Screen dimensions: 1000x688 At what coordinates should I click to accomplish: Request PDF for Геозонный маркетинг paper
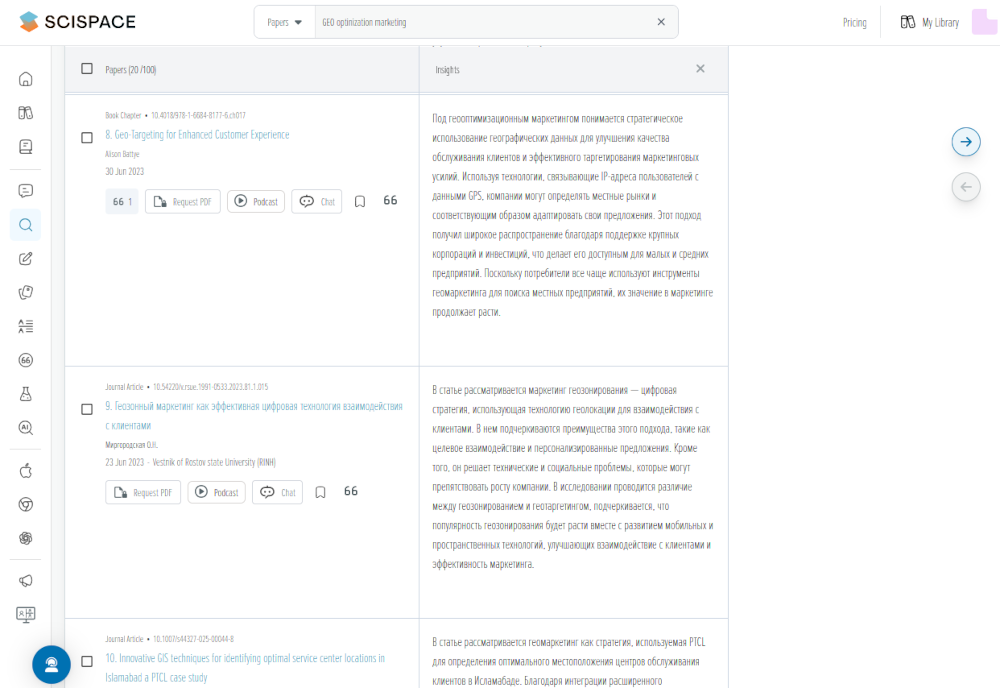tap(143, 492)
